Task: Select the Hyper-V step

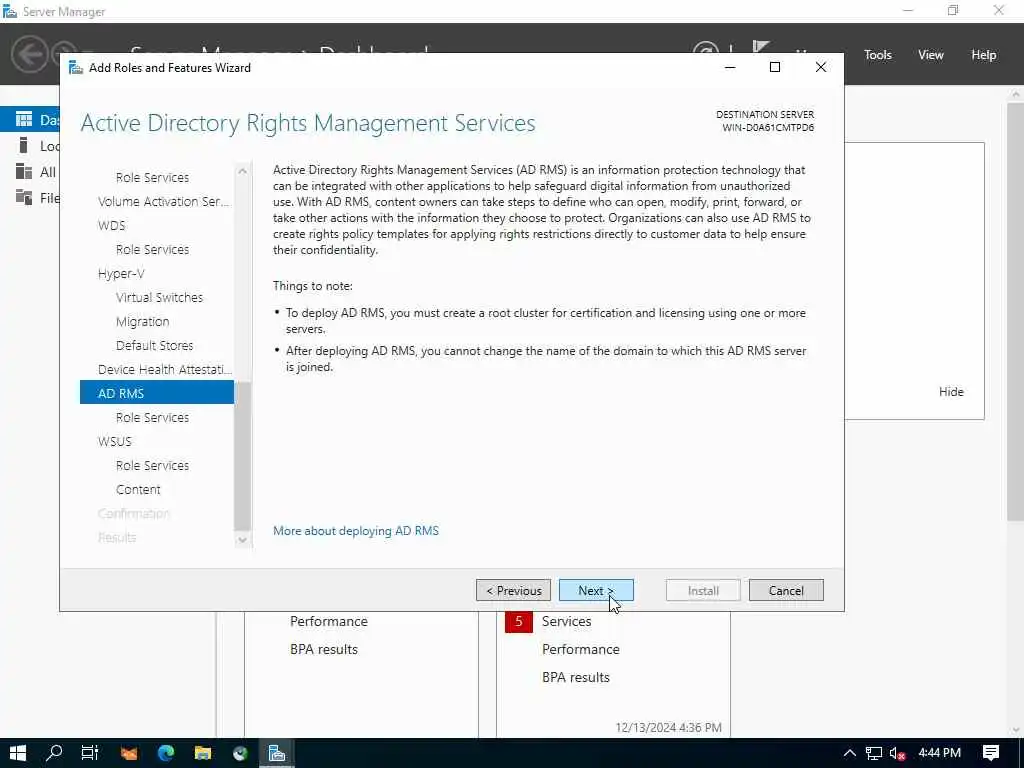Action: click(x=121, y=274)
